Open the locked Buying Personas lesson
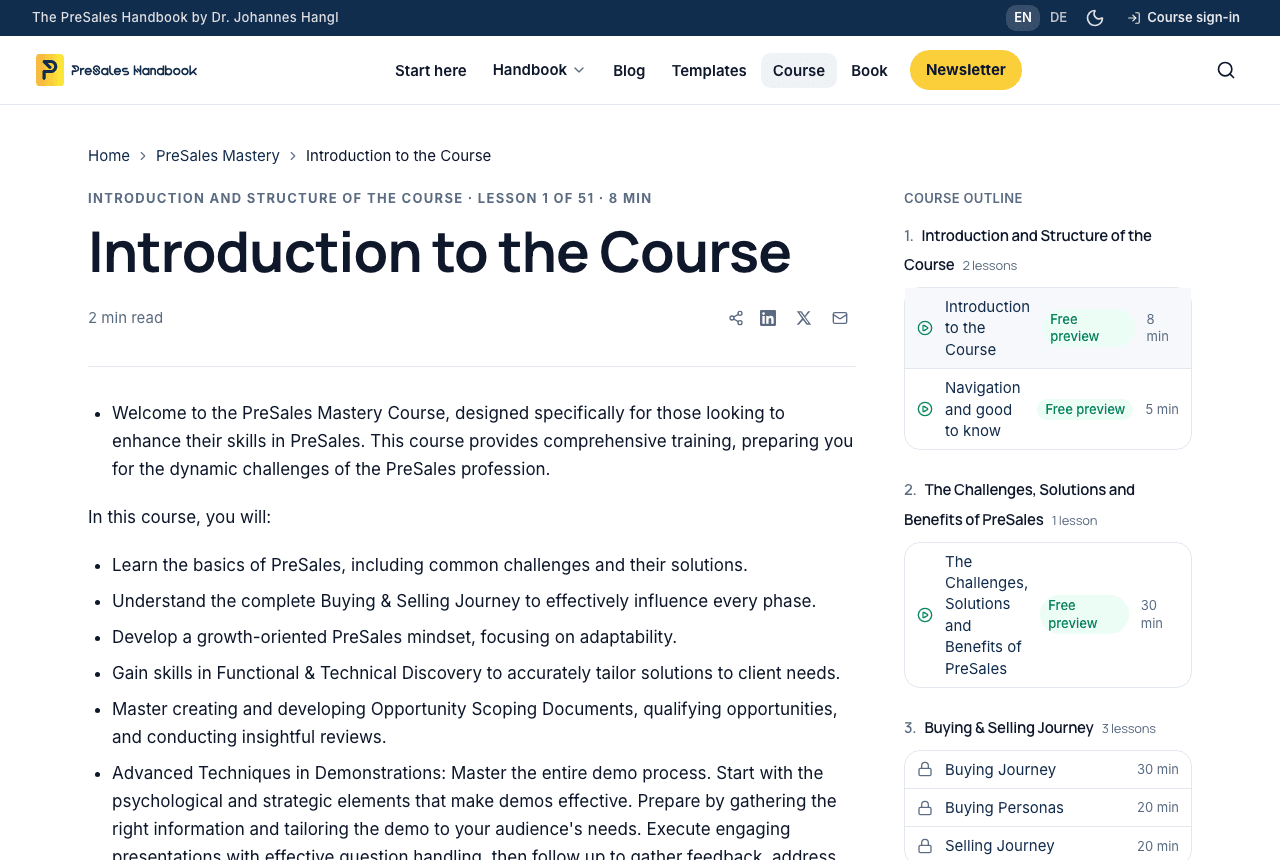 pos(1048,808)
